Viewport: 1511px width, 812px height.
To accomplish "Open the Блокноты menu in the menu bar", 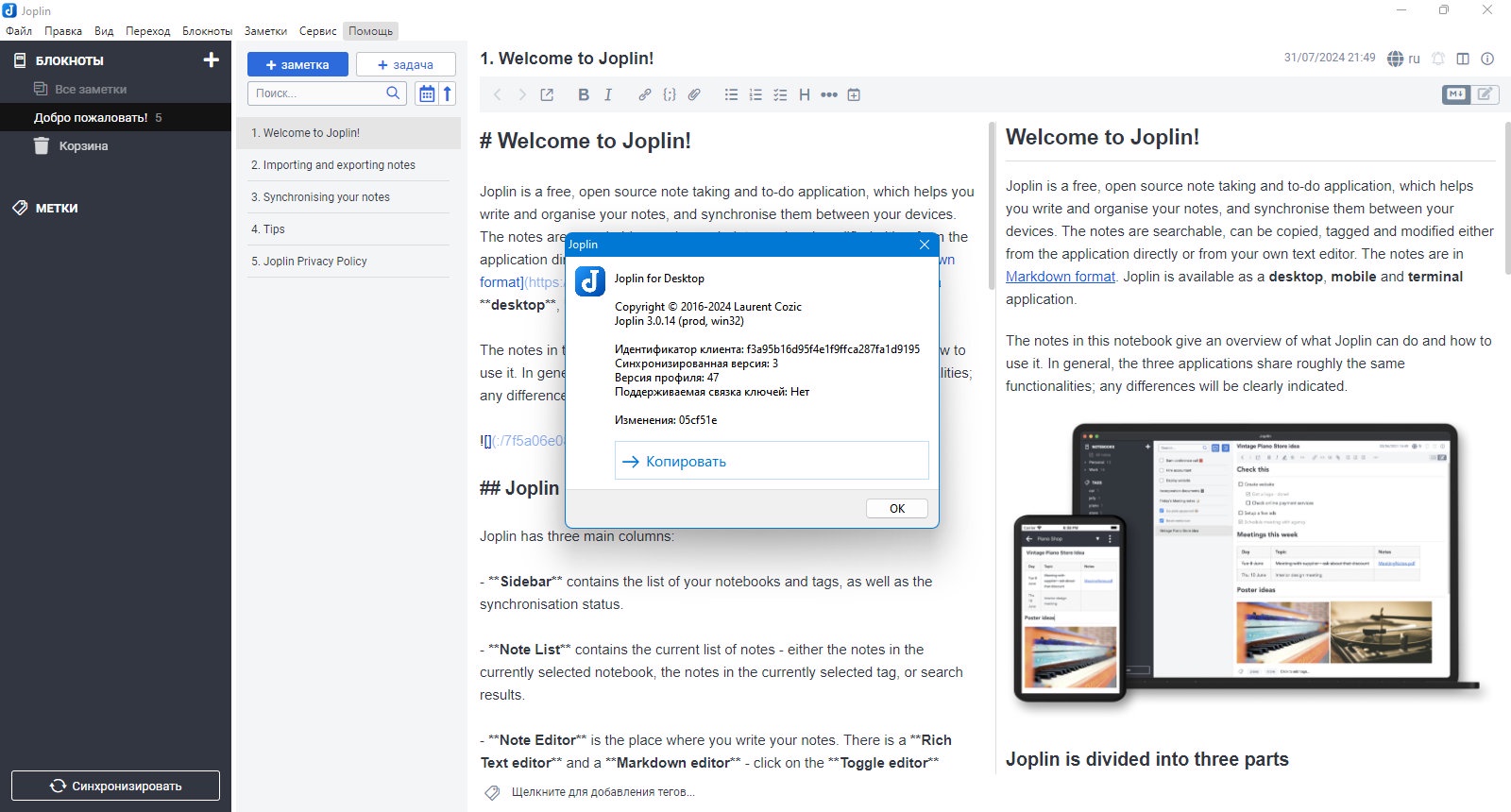I will pos(207,31).
